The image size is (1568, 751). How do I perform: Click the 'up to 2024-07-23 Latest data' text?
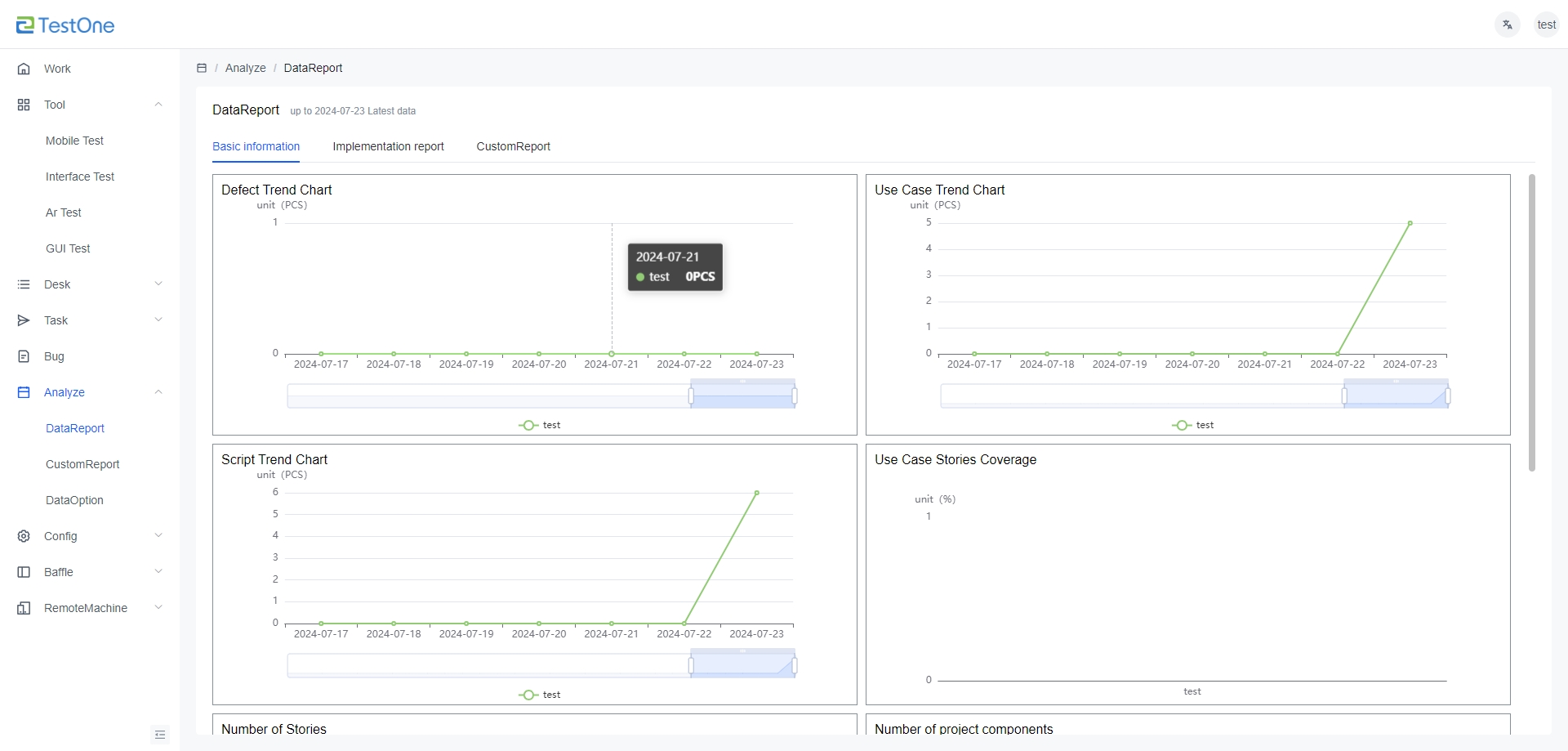click(353, 111)
